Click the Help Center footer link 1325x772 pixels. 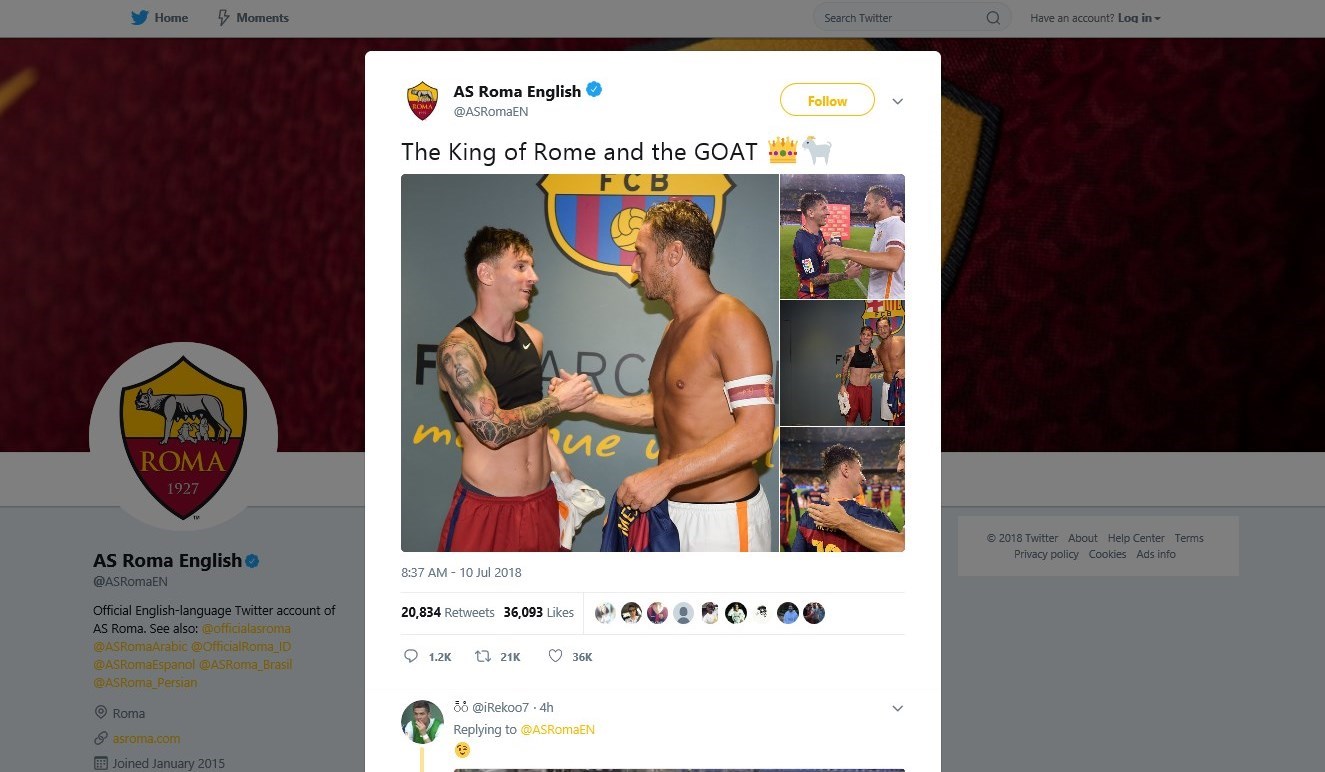tap(1136, 538)
